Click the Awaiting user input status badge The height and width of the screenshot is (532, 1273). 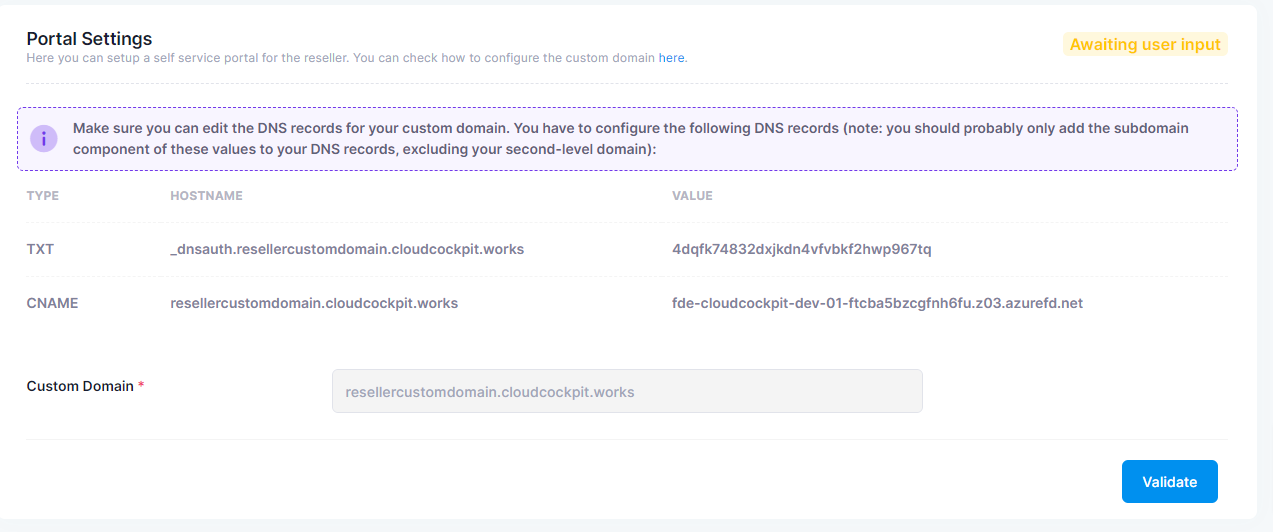pos(1145,44)
